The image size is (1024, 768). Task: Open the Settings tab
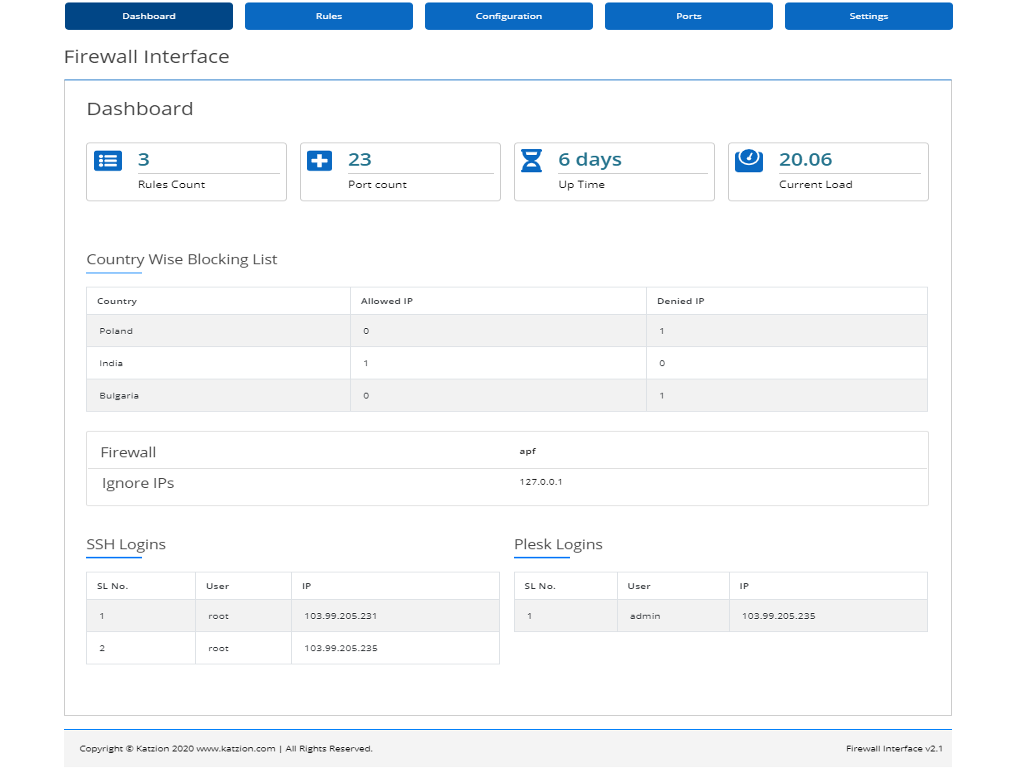pyautogui.click(x=869, y=16)
